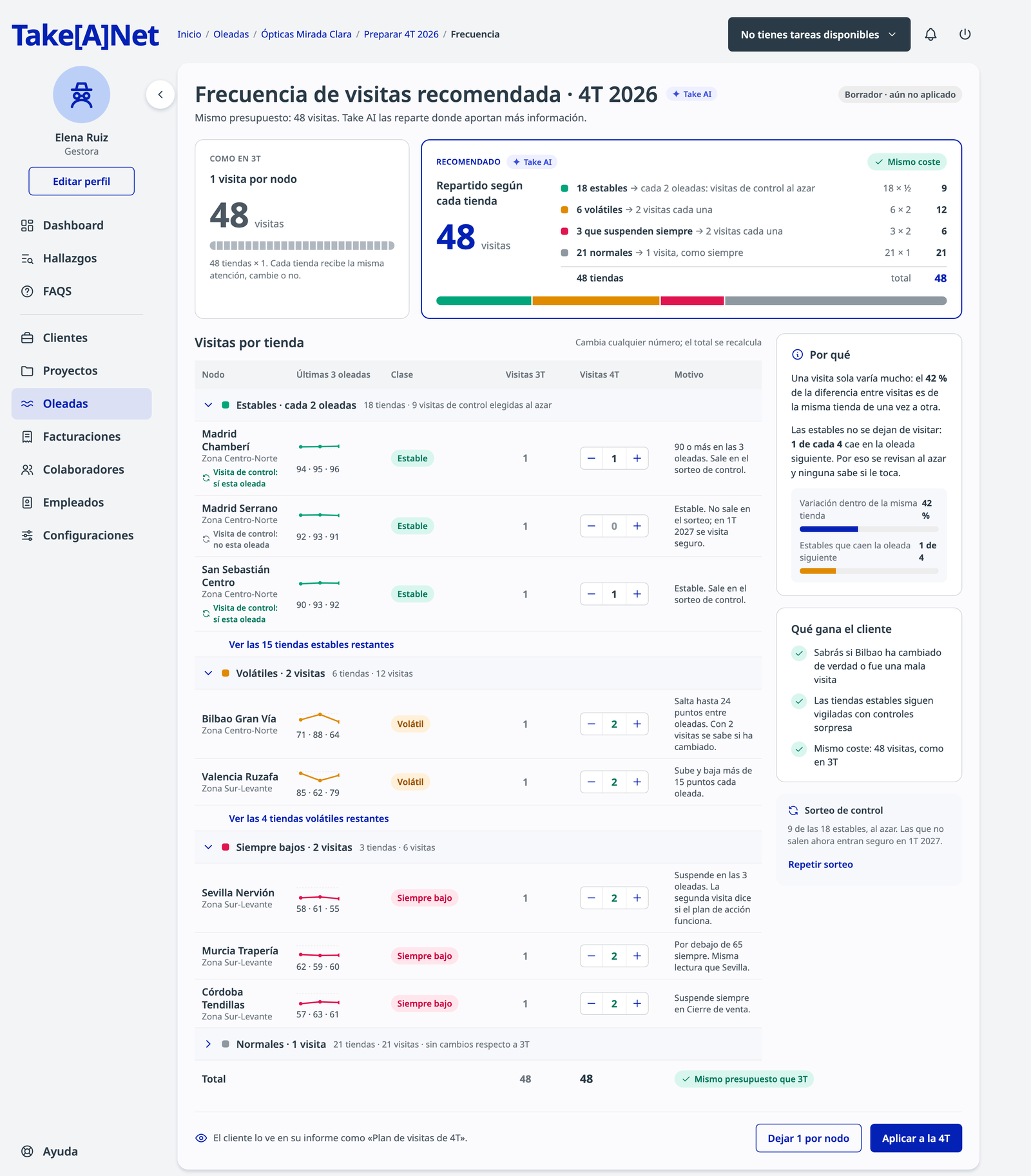Click the Repetir sorteo link
1031x1176 pixels.
click(820, 865)
